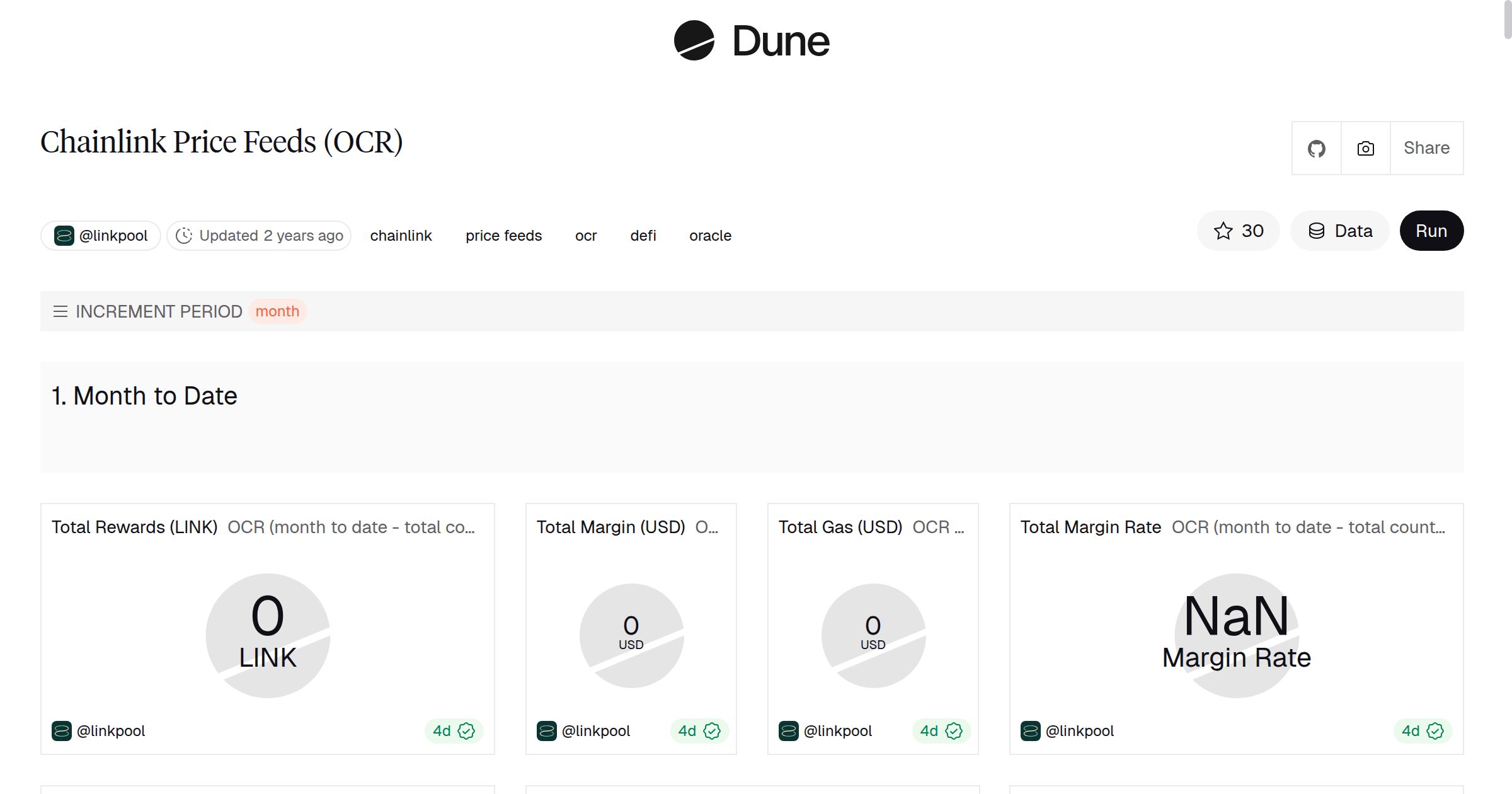Open the @linkpool profile
Image resolution: width=1512 pixels, height=794 pixels.
coord(100,234)
